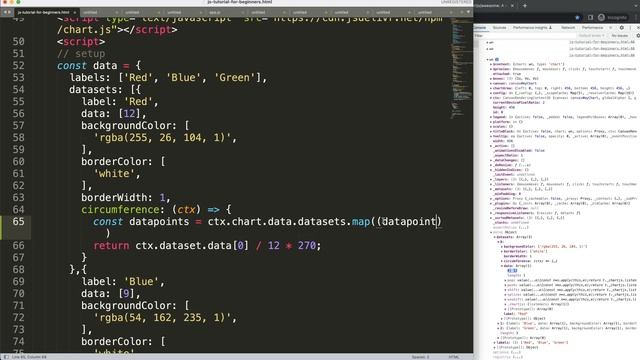Click the highlighted 0: 12 entry in console

click(512, 271)
